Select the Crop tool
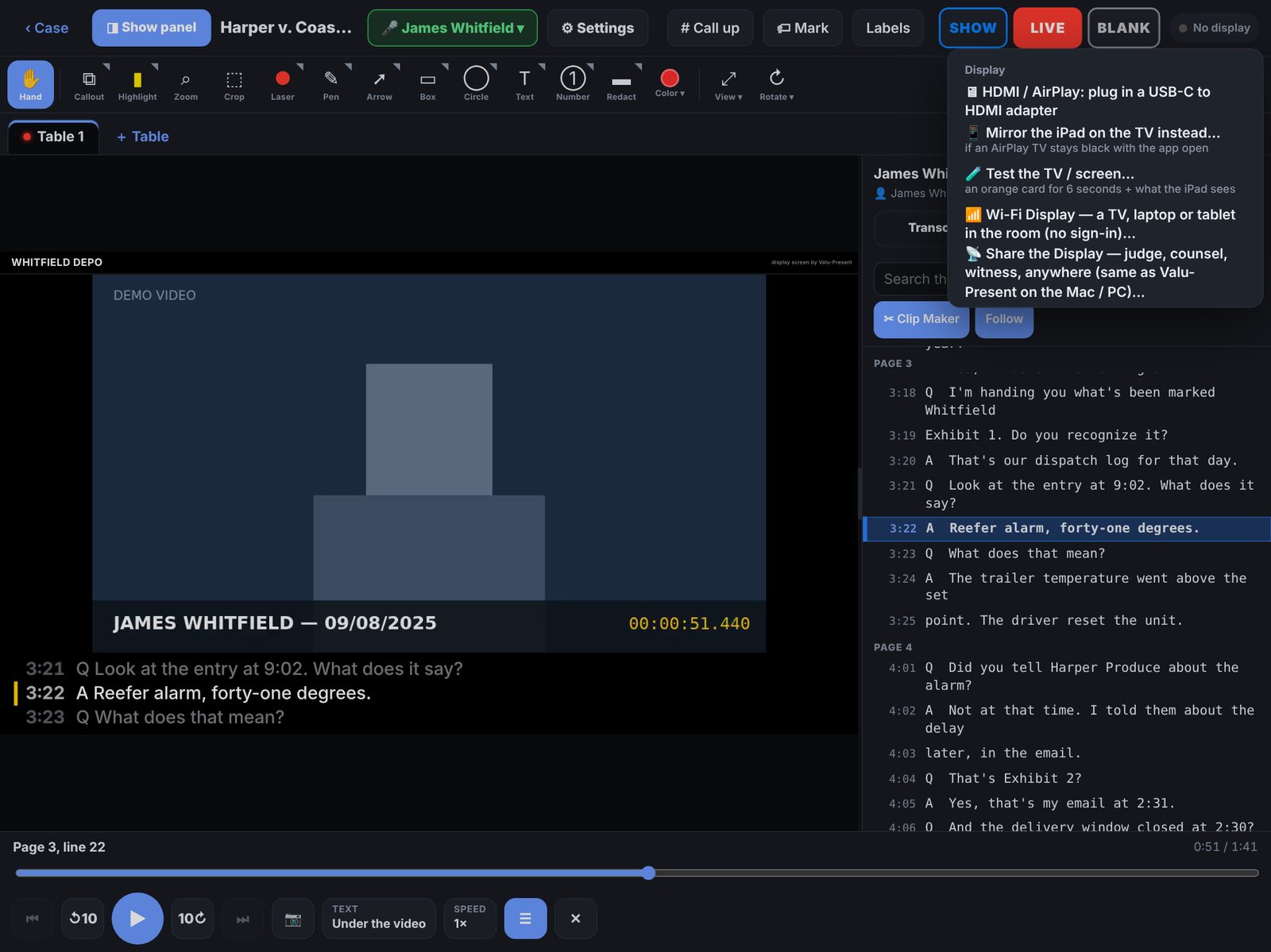Viewport: 1271px width, 952px height. click(x=234, y=84)
